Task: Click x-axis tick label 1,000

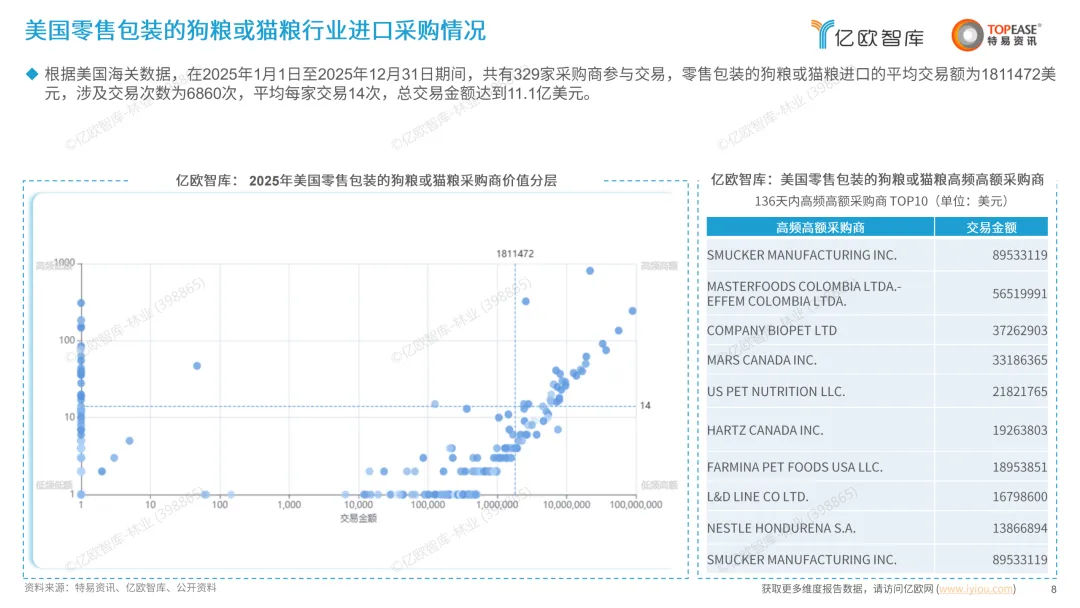Action: click(x=289, y=505)
